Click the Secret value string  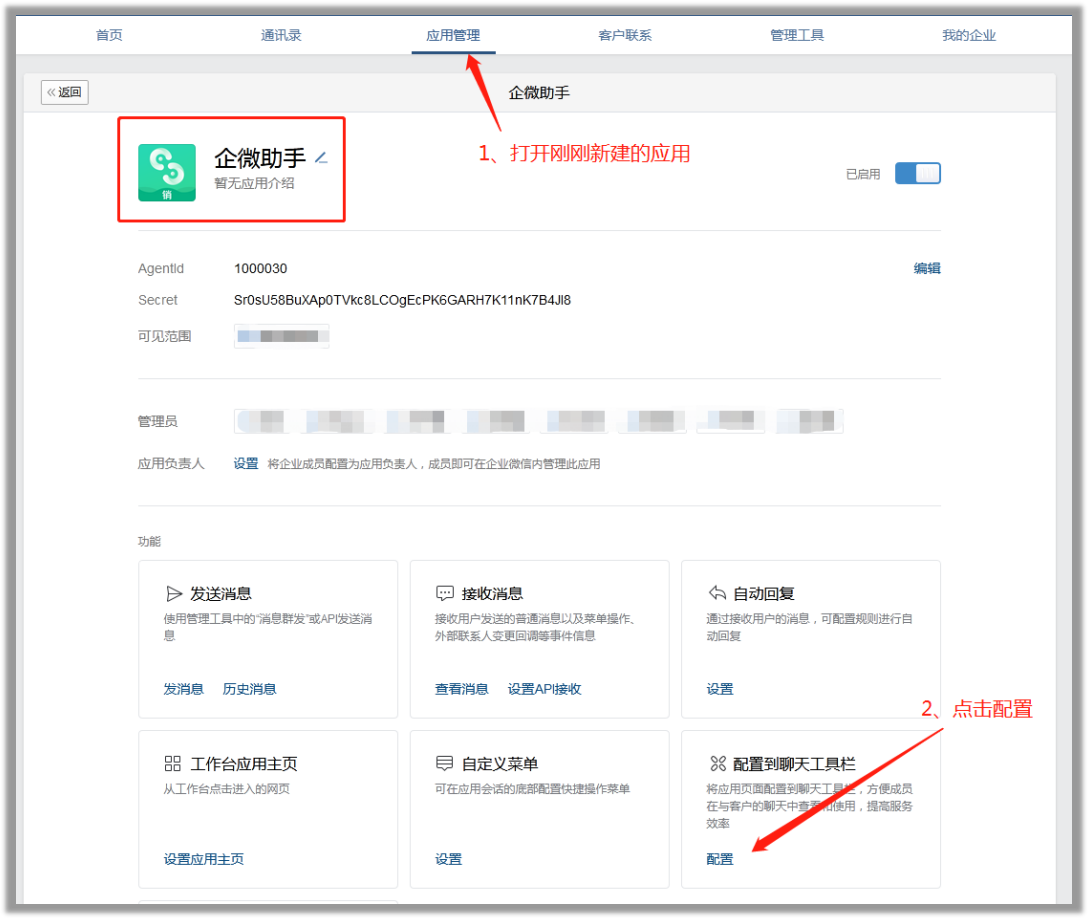[402, 300]
